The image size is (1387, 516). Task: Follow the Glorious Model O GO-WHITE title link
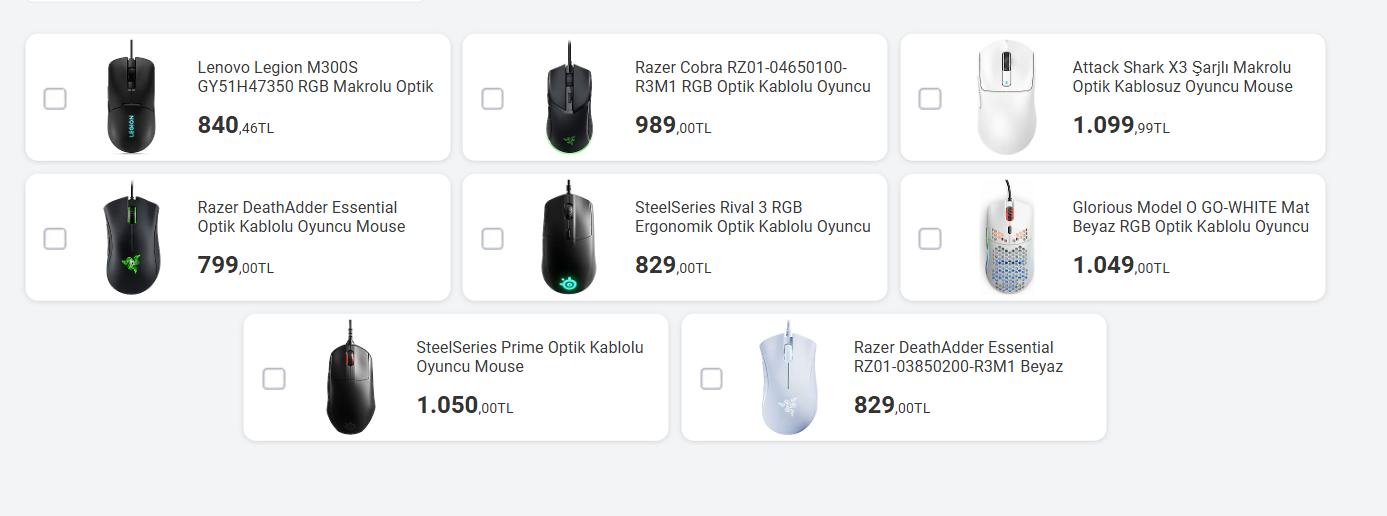tap(1190, 217)
